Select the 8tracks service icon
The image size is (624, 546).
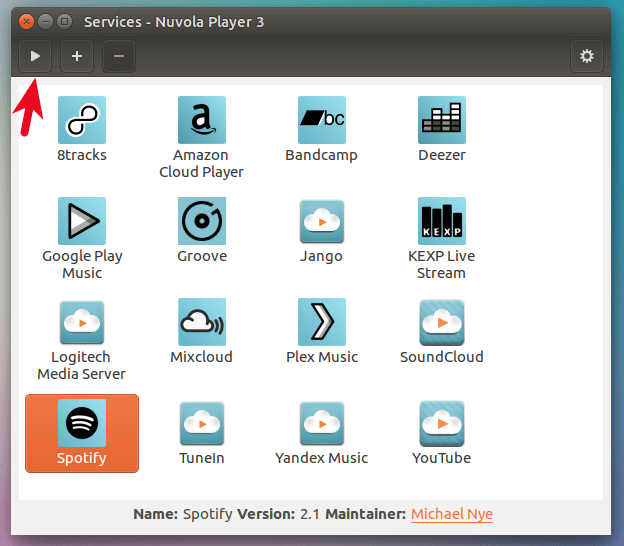[x=82, y=121]
